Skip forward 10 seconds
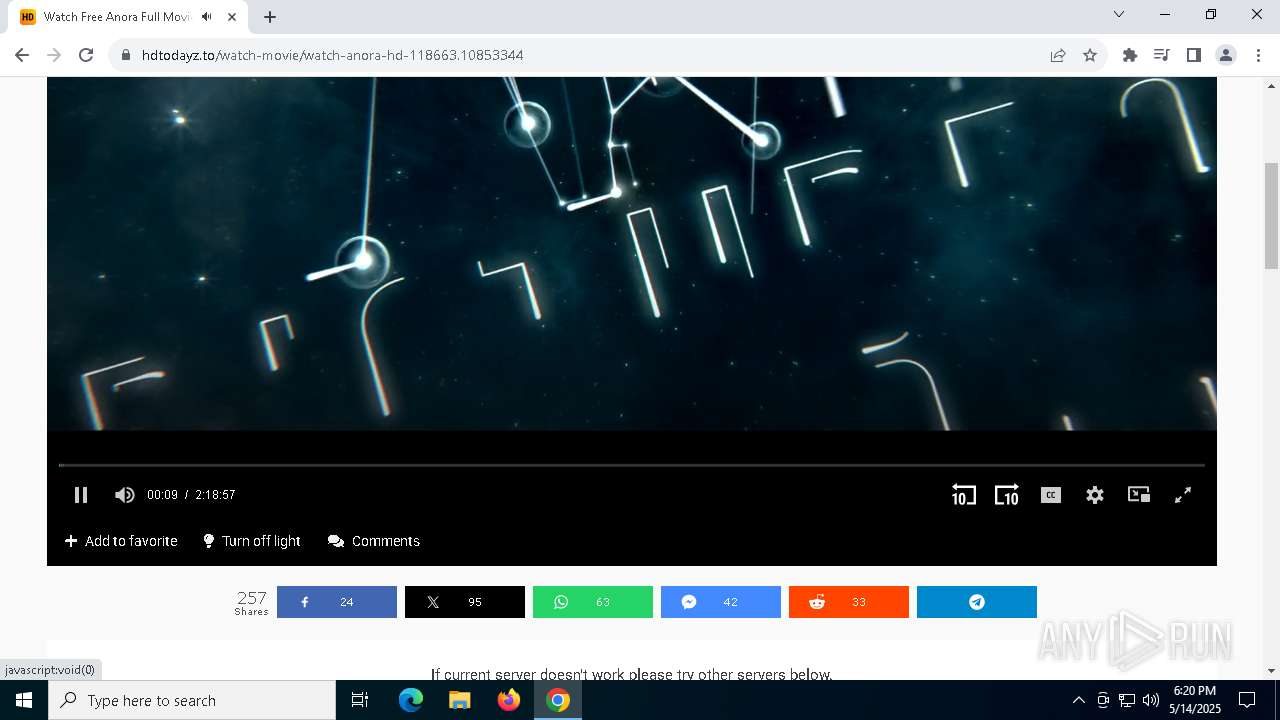1280x720 pixels. (x=1006, y=495)
